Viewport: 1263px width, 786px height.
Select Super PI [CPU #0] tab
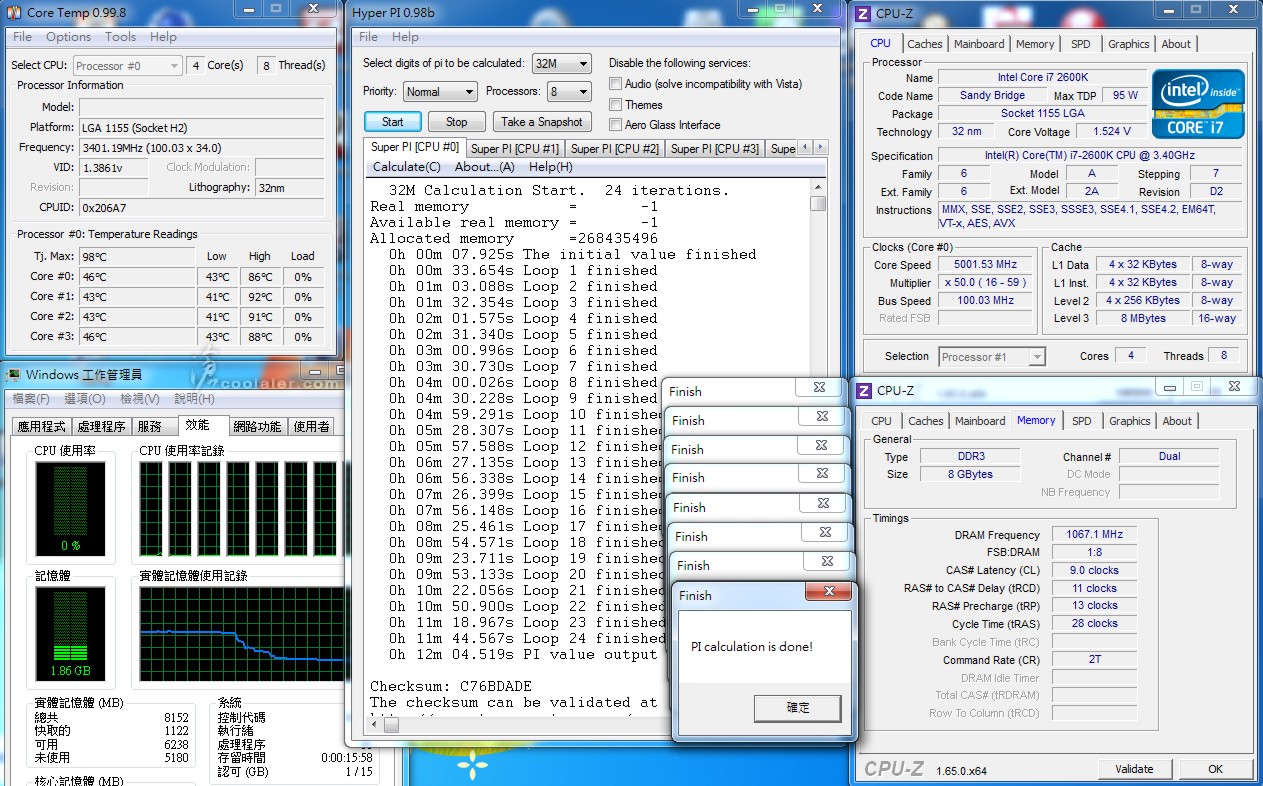pos(415,147)
